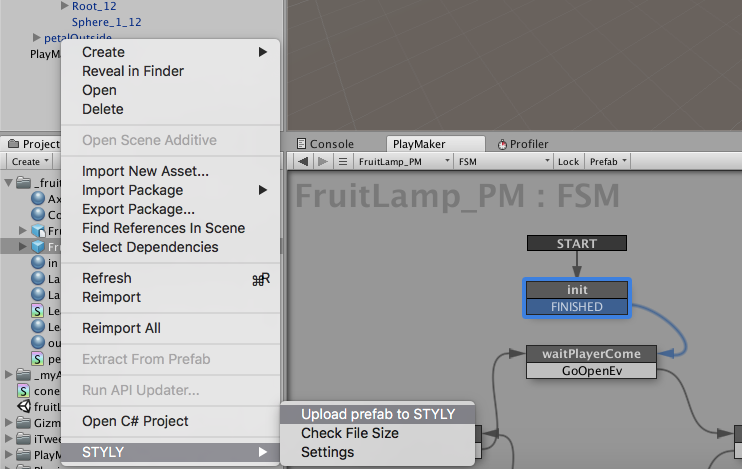Choose Check File Size

click(x=378, y=433)
